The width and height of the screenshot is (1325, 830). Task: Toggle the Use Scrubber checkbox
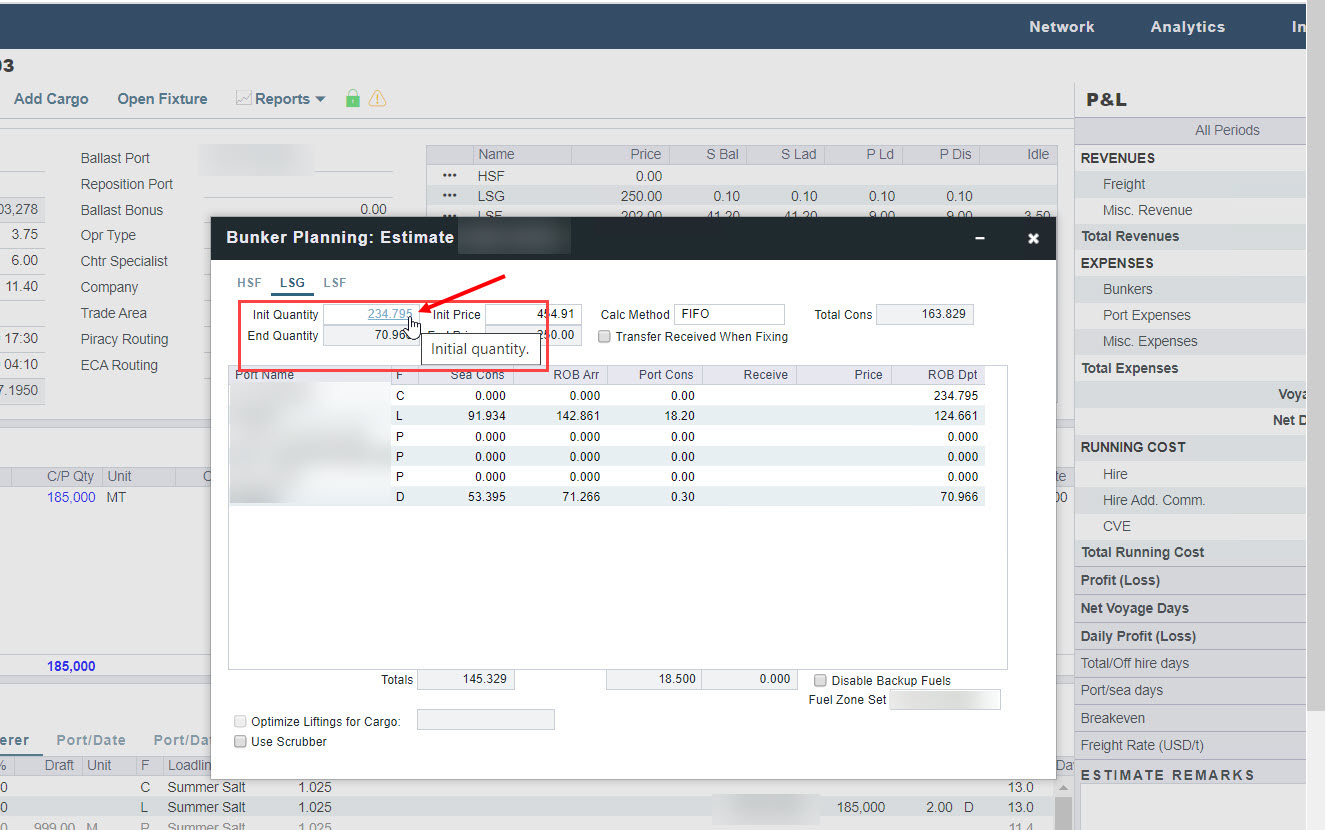(x=240, y=742)
